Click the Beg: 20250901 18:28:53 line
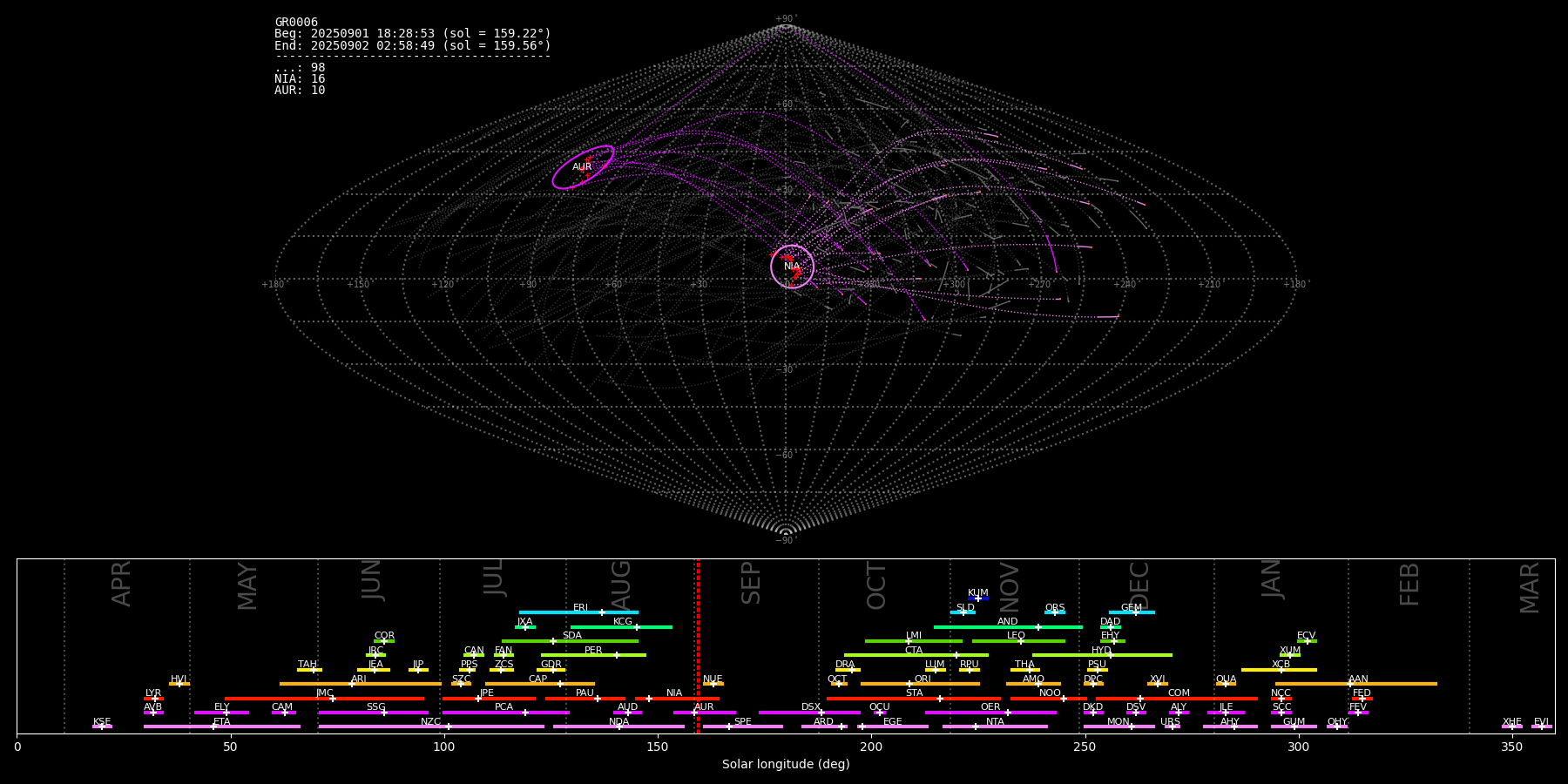 click(413, 34)
